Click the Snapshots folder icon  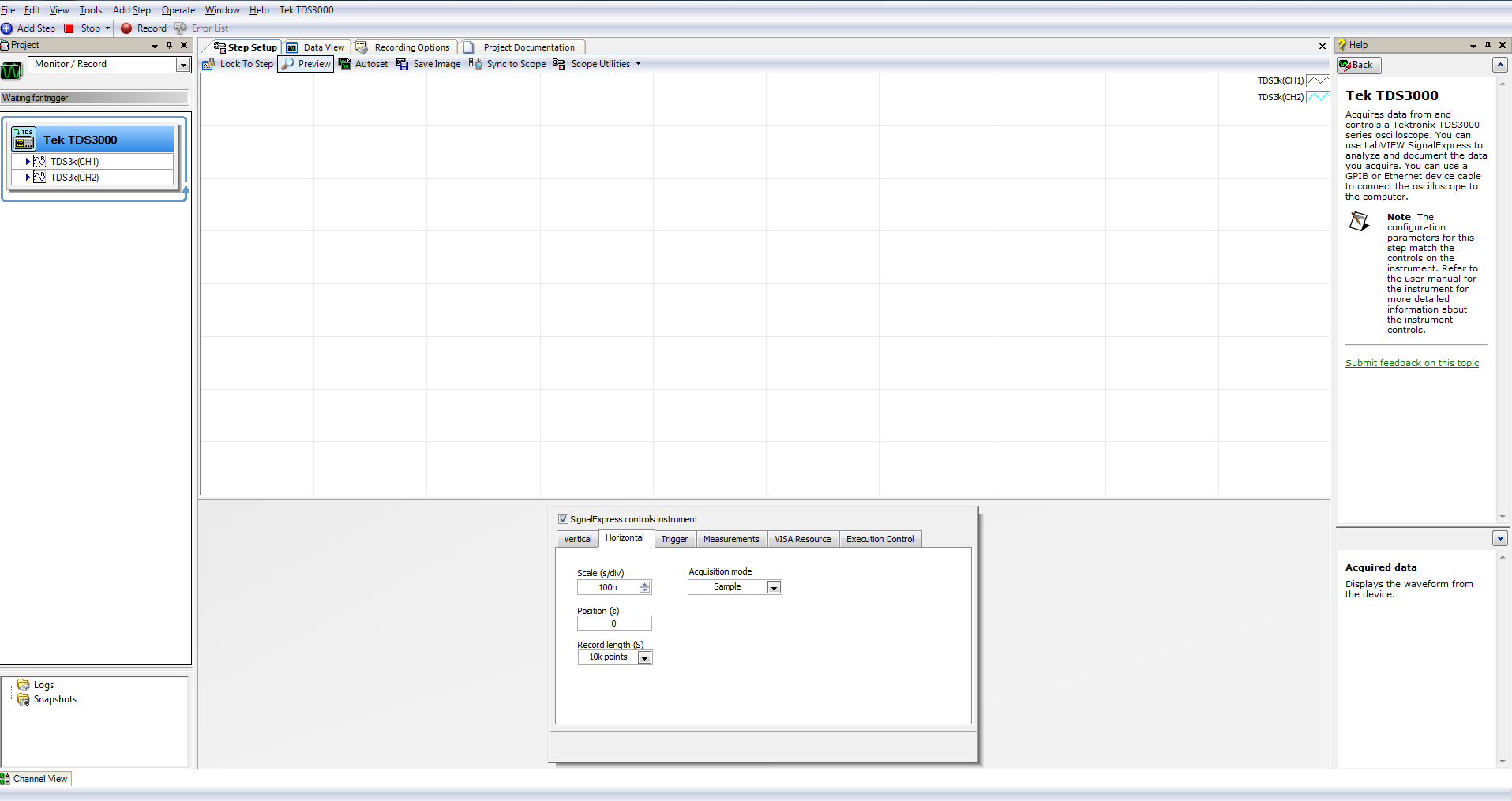[24, 699]
